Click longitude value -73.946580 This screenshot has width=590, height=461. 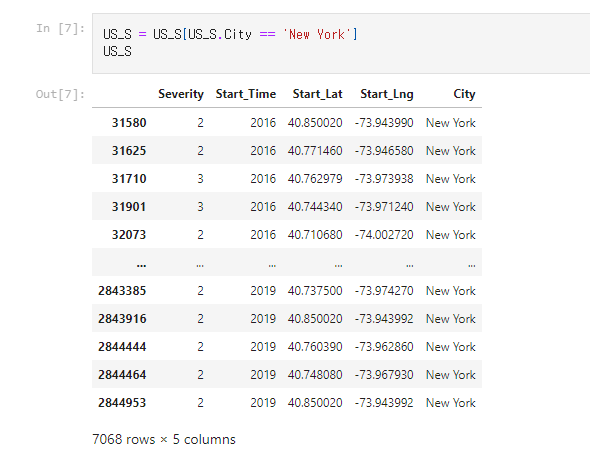[384, 151]
